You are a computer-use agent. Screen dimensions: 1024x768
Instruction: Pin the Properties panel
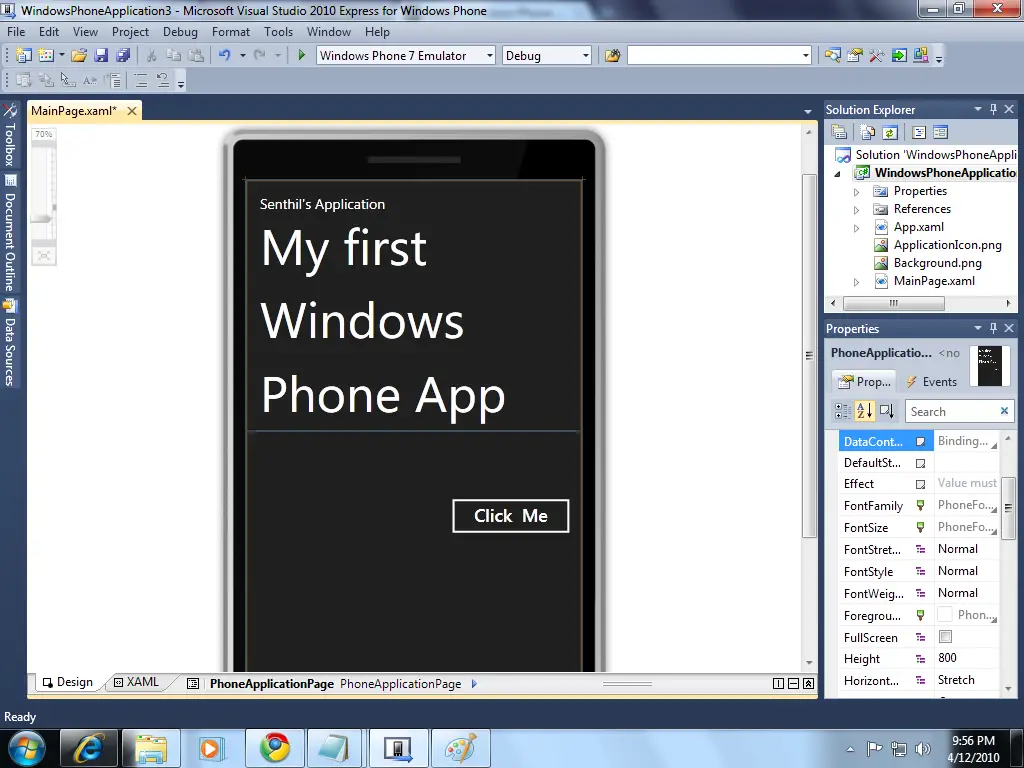pyautogui.click(x=993, y=328)
